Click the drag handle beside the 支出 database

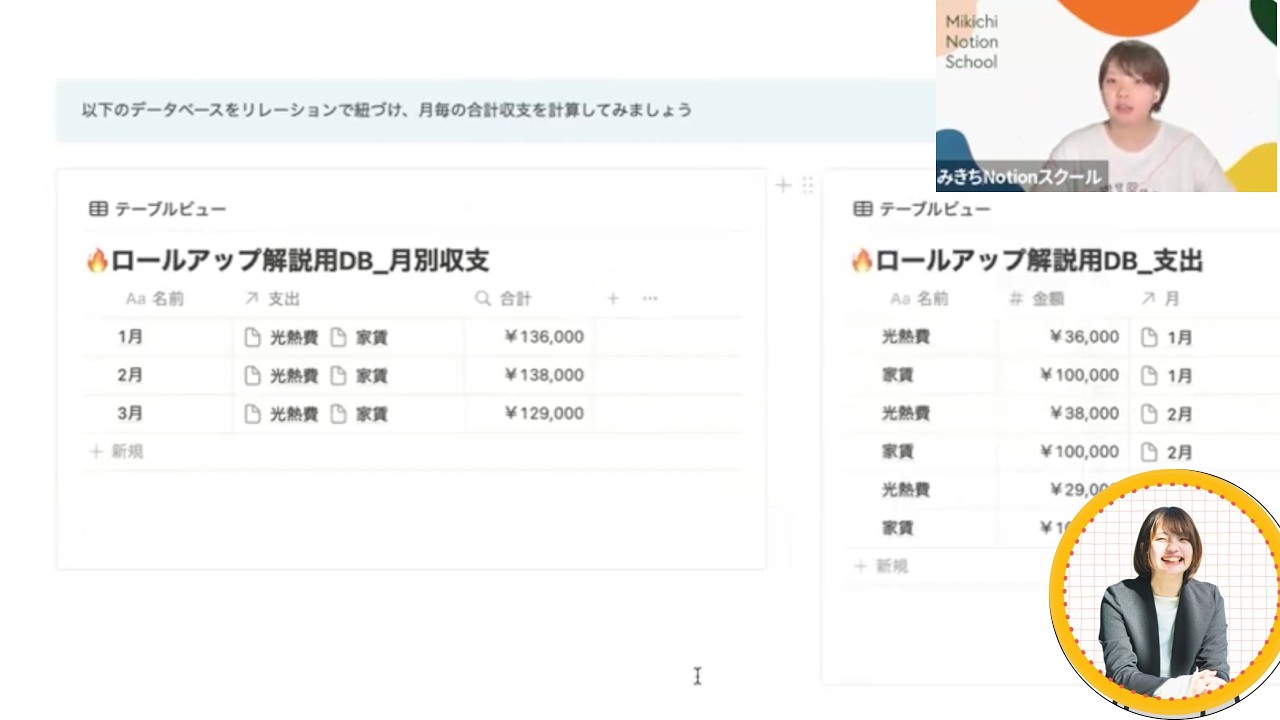coord(807,185)
